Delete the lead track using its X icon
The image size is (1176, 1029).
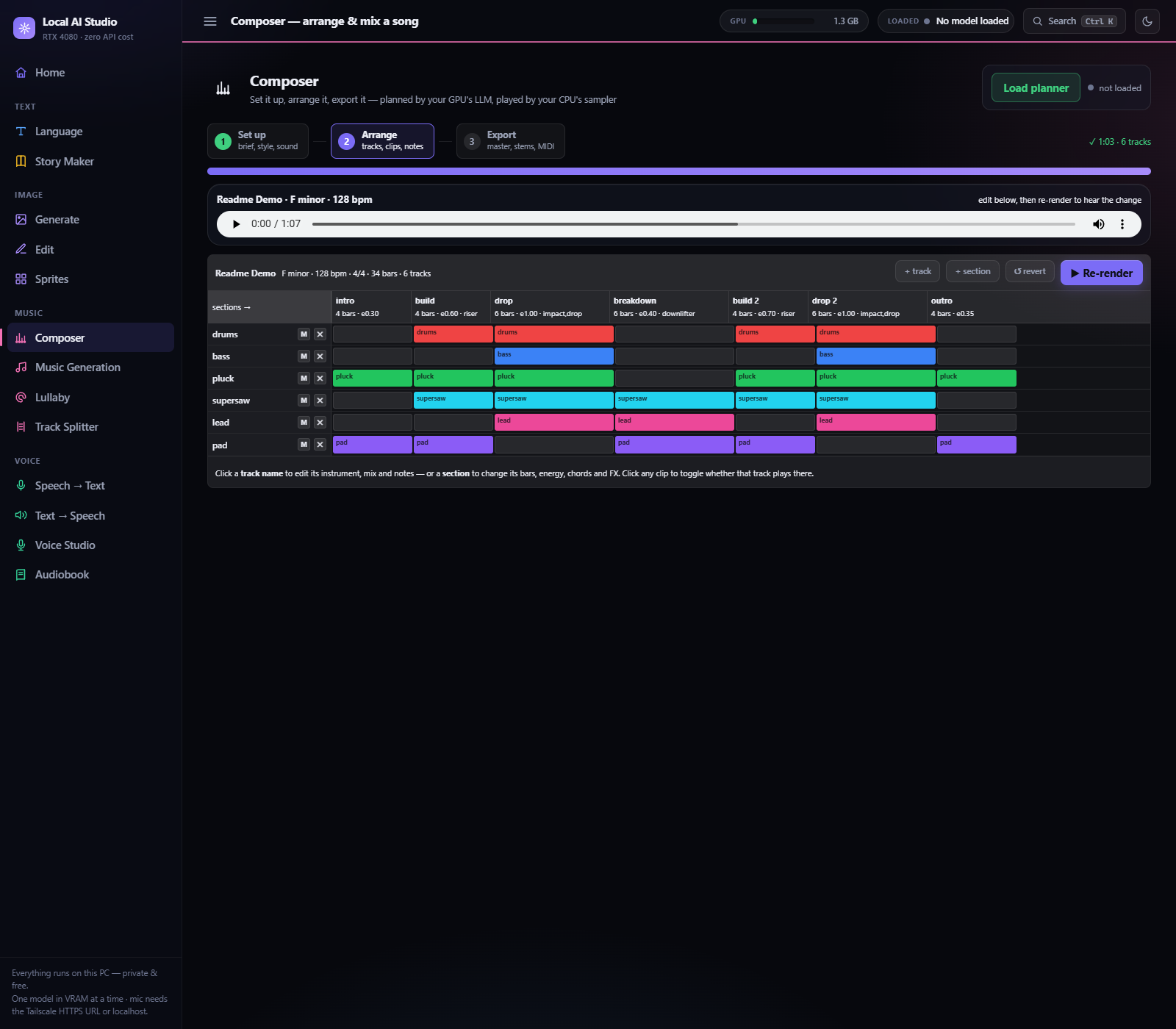(x=320, y=423)
